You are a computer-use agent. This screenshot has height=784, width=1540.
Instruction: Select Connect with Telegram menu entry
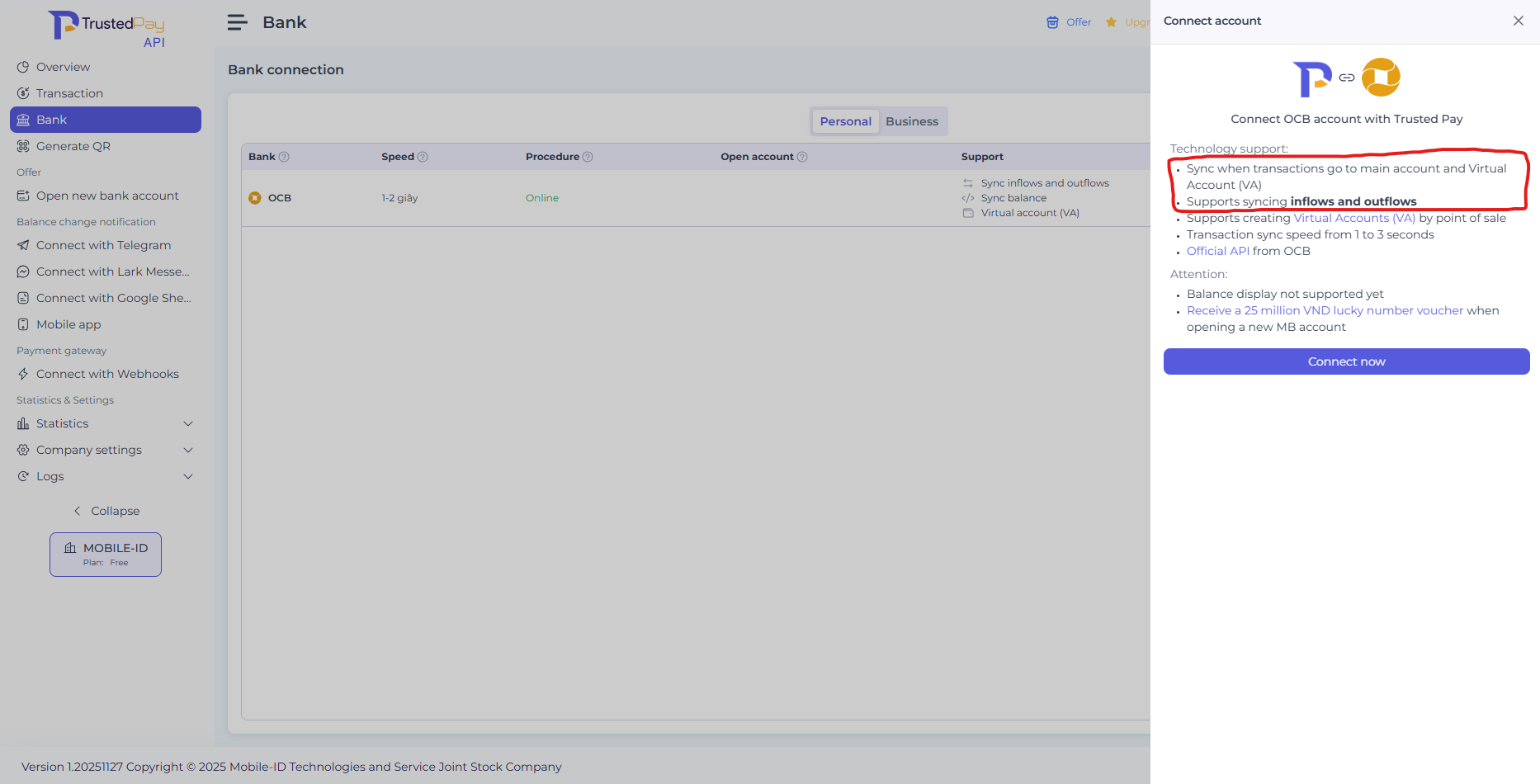(106, 245)
